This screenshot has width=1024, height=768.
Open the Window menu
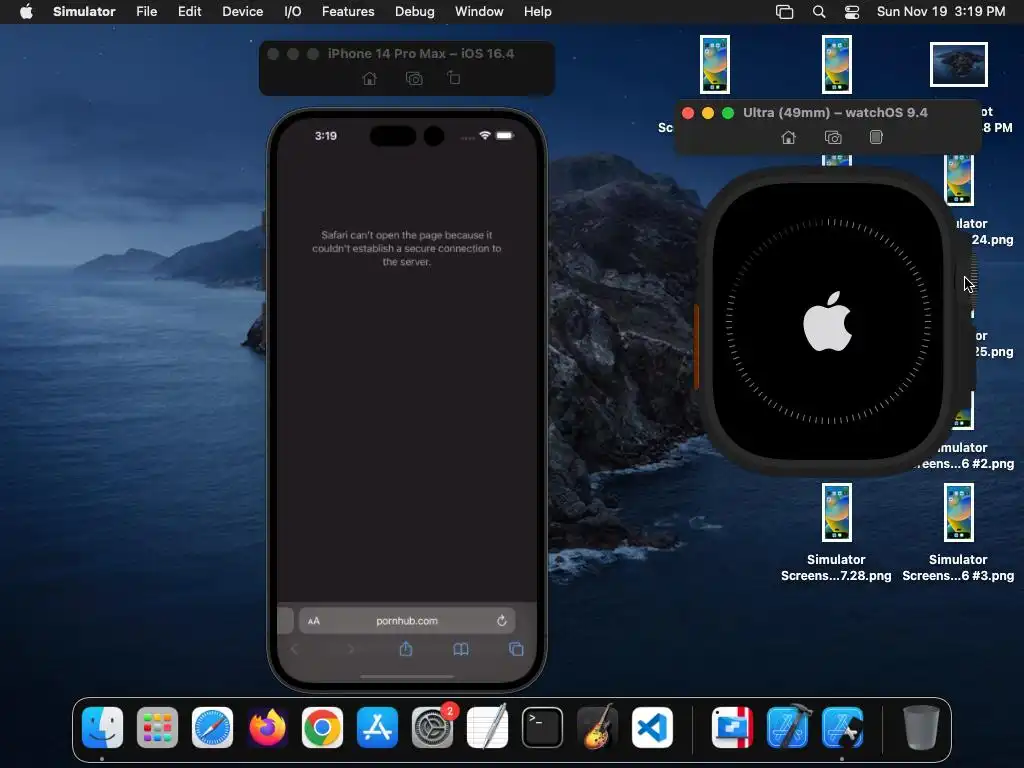pyautogui.click(x=479, y=12)
